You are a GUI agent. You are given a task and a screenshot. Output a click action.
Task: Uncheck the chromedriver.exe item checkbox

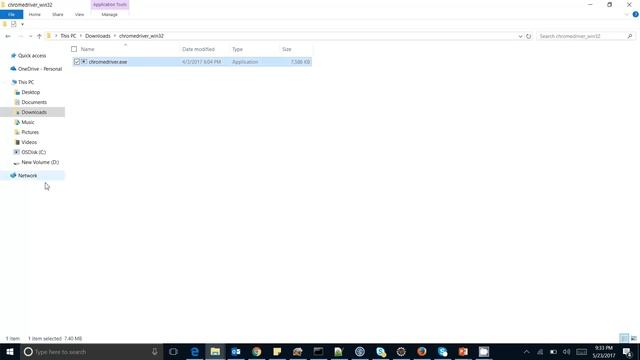(77, 62)
